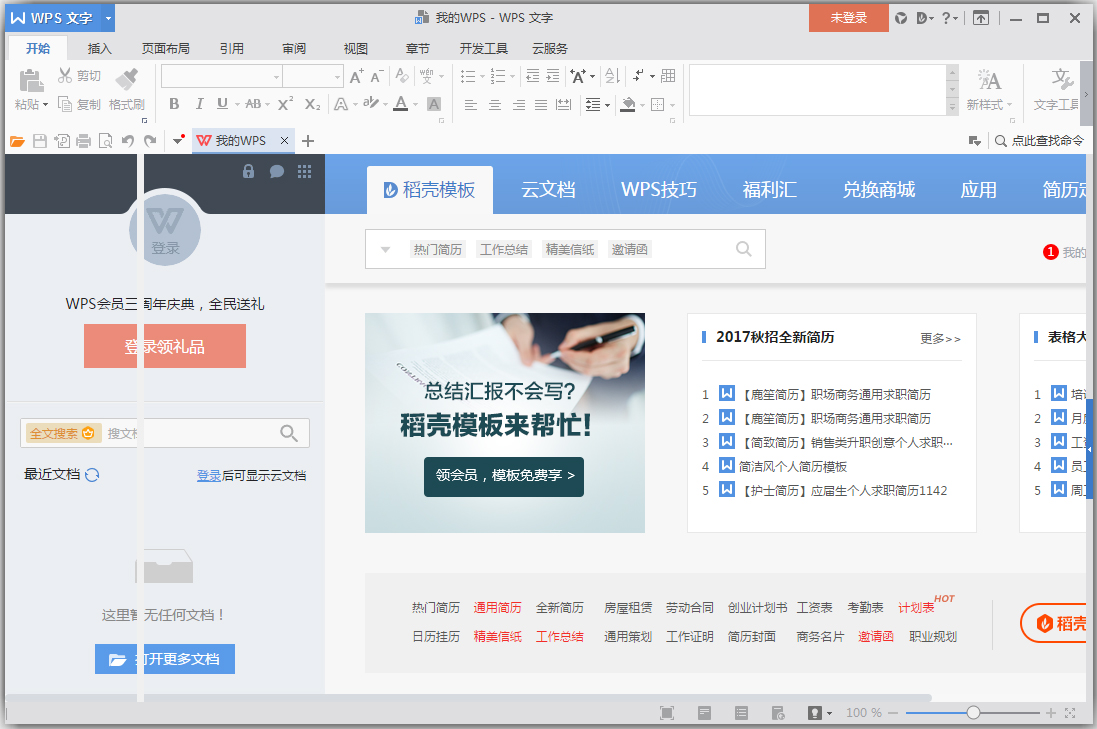Toggle Bold formatting button

pos(174,104)
